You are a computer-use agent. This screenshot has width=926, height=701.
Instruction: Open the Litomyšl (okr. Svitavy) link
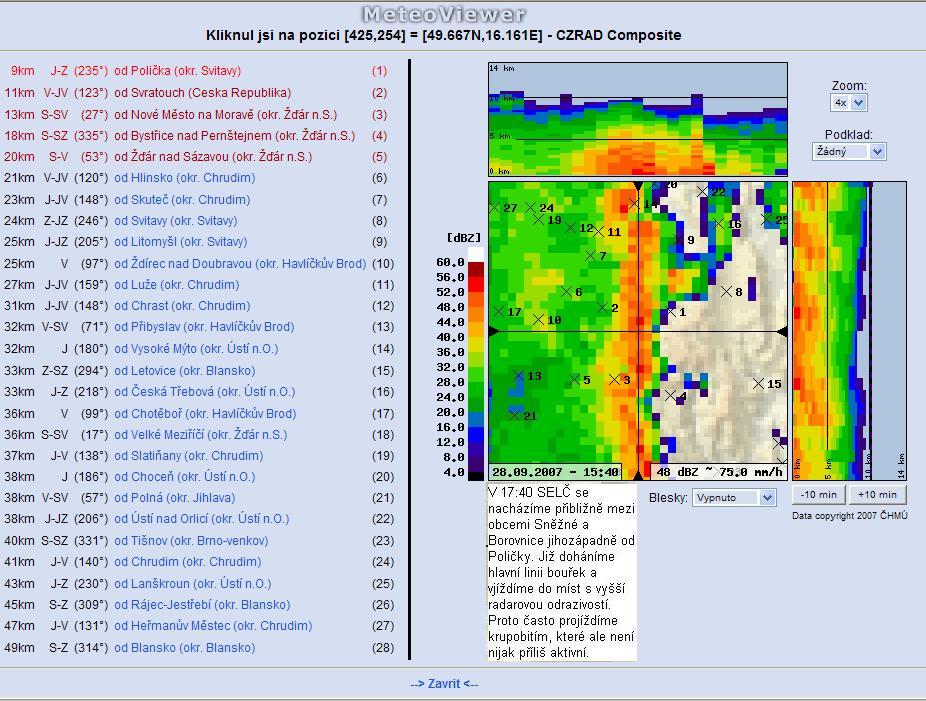coord(181,242)
